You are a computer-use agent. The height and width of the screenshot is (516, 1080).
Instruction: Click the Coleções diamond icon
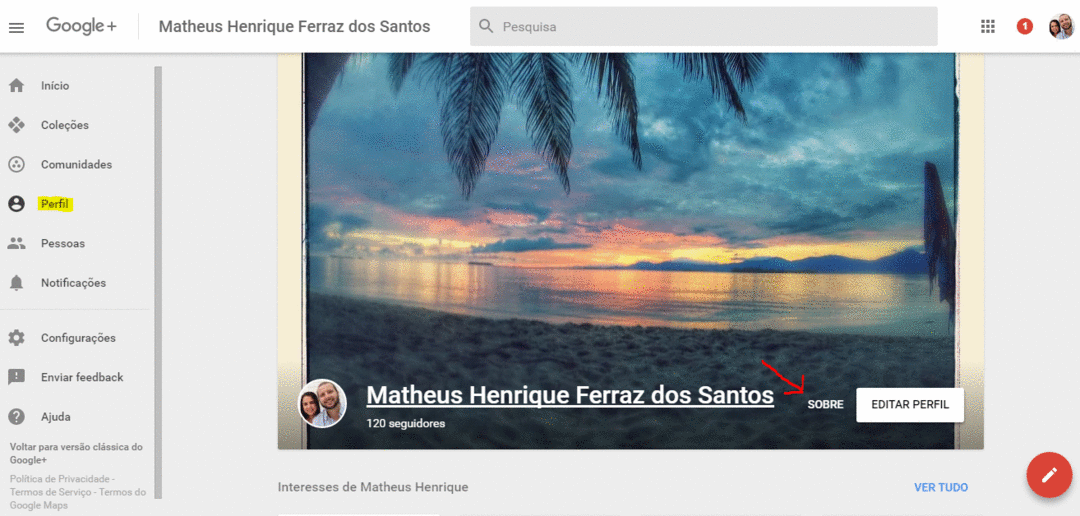pos(16,125)
